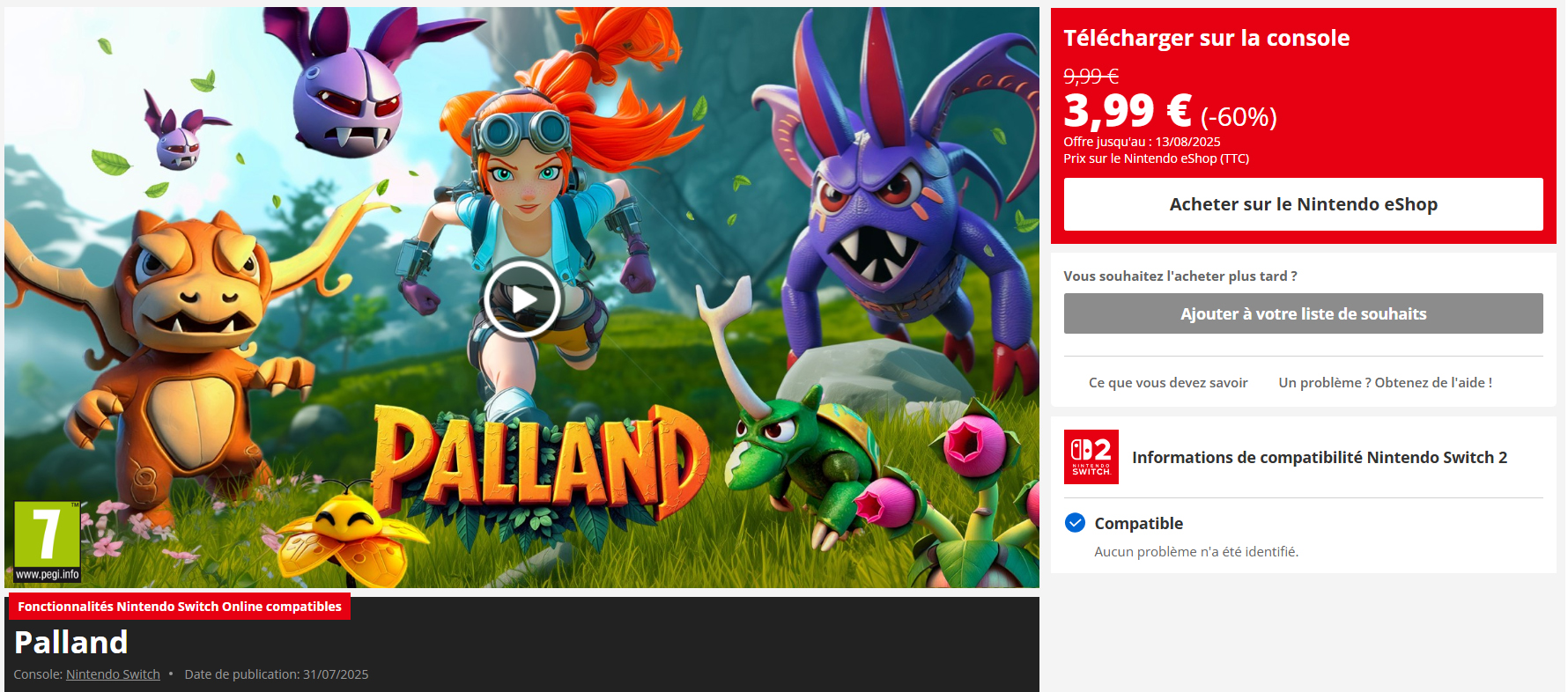The width and height of the screenshot is (1568, 692).
Task: Click the crossed-out 9,99 € original price
Action: click(x=1091, y=77)
